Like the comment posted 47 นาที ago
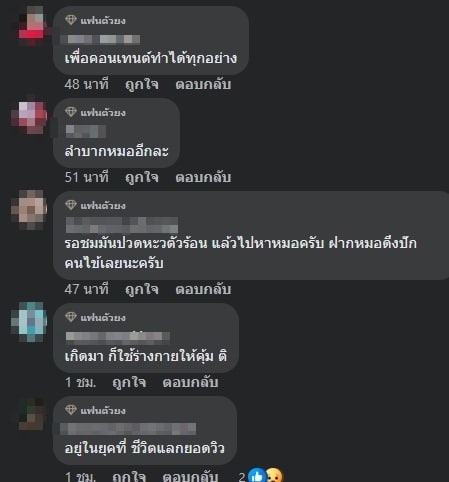The width and height of the screenshot is (449, 482). coord(142,289)
